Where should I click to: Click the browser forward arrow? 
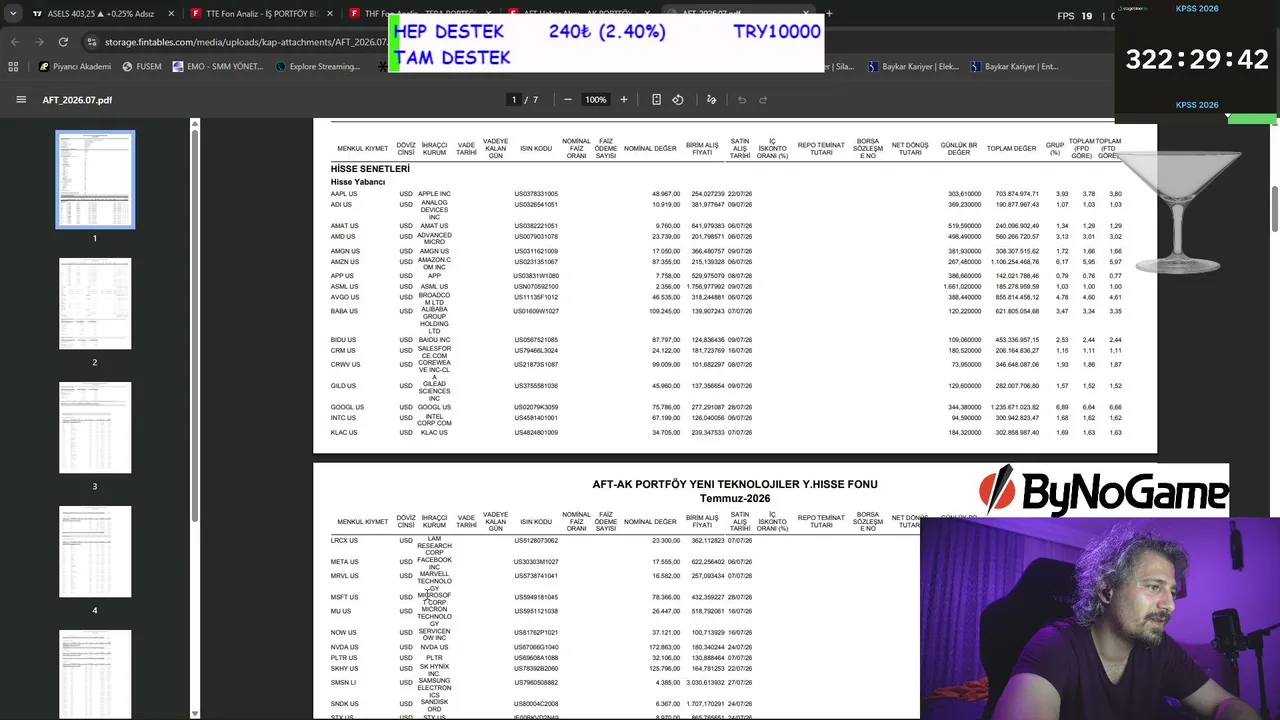(x=39, y=42)
